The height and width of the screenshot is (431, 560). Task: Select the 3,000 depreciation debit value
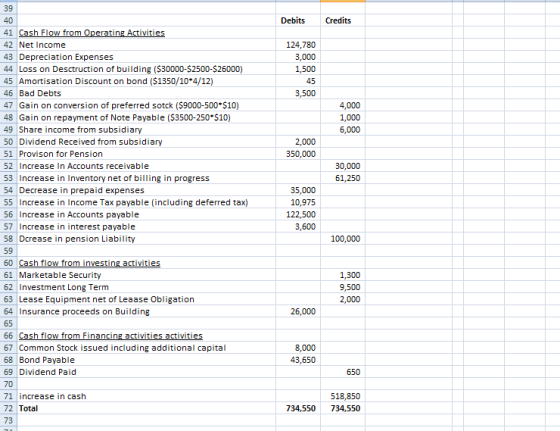click(305, 57)
